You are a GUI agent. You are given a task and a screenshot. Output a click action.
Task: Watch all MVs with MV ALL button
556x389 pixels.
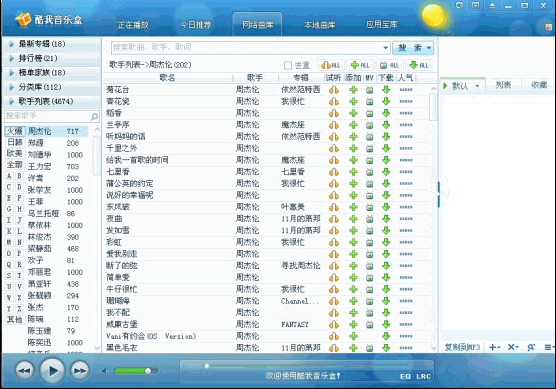click(x=389, y=65)
